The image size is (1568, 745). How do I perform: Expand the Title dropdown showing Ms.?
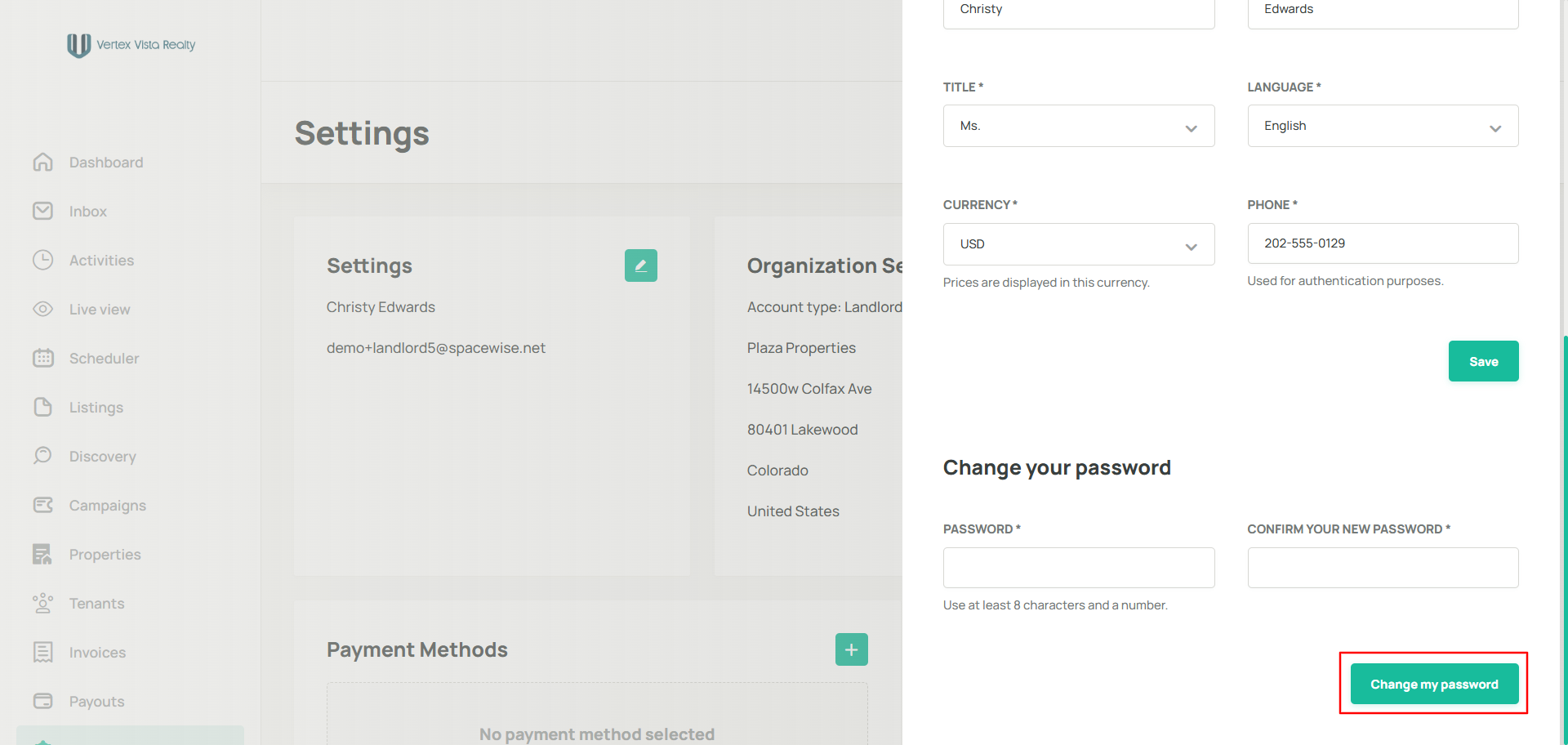[1078, 126]
